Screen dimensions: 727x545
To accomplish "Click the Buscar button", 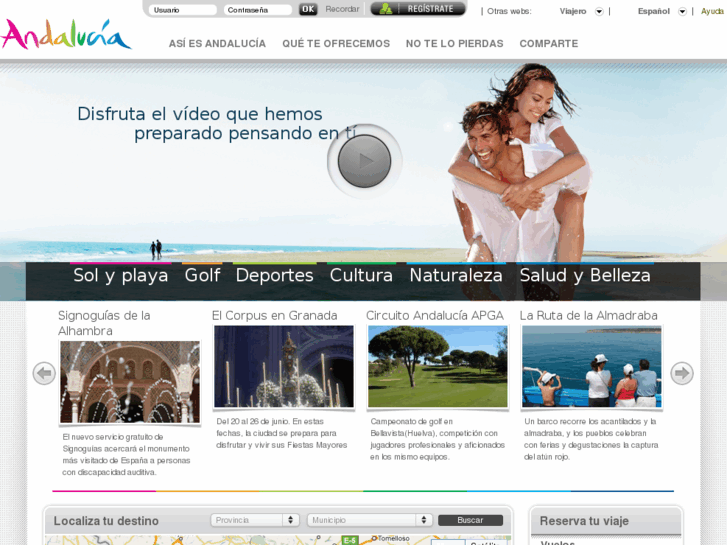I will (470, 520).
